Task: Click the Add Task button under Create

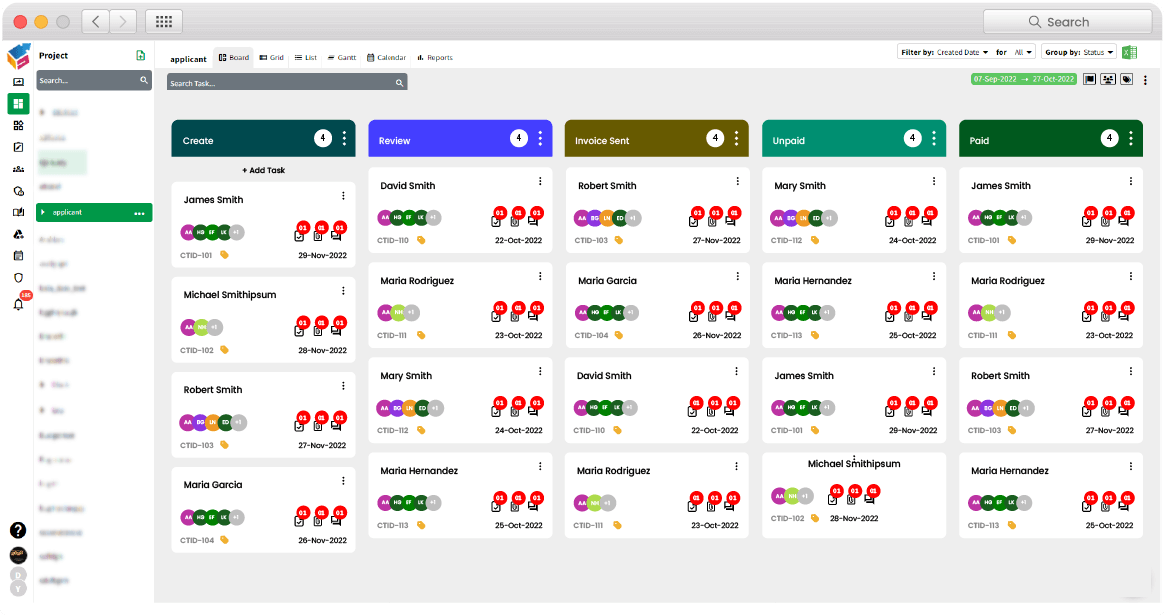Action: pyautogui.click(x=262, y=170)
